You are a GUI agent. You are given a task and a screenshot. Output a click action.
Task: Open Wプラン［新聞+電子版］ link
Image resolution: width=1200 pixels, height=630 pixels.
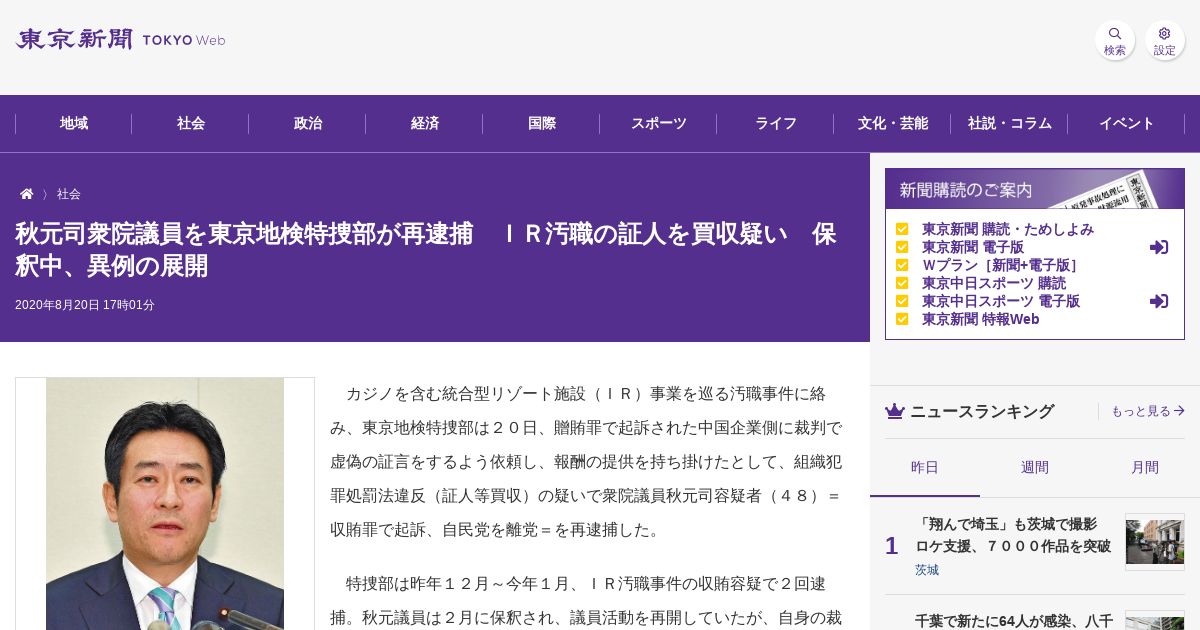point(1001,265)
